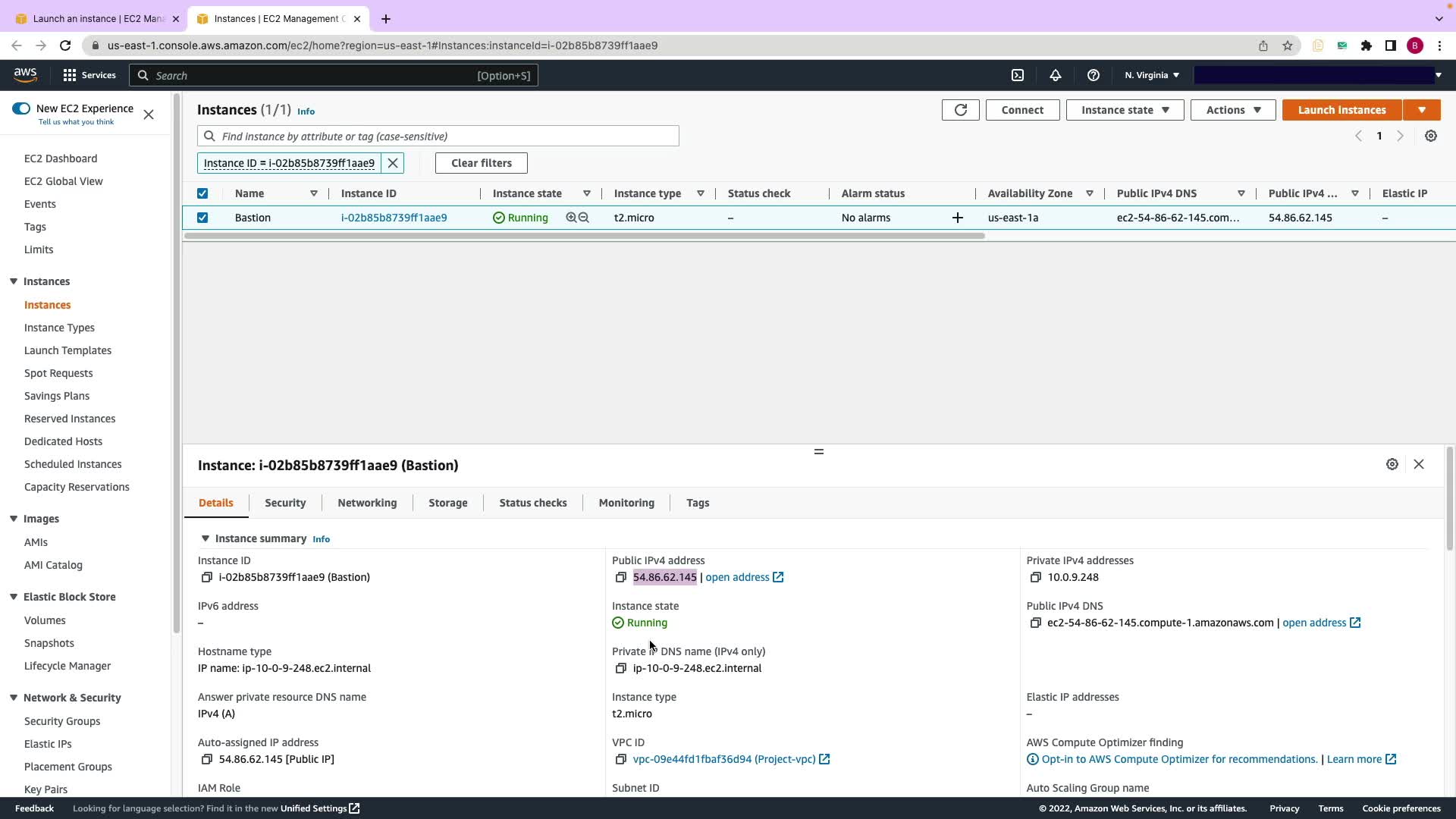Screen dimensions: 1456x819
Task: Open the Project-vpc VPC ID link
Action: point(723,759)
